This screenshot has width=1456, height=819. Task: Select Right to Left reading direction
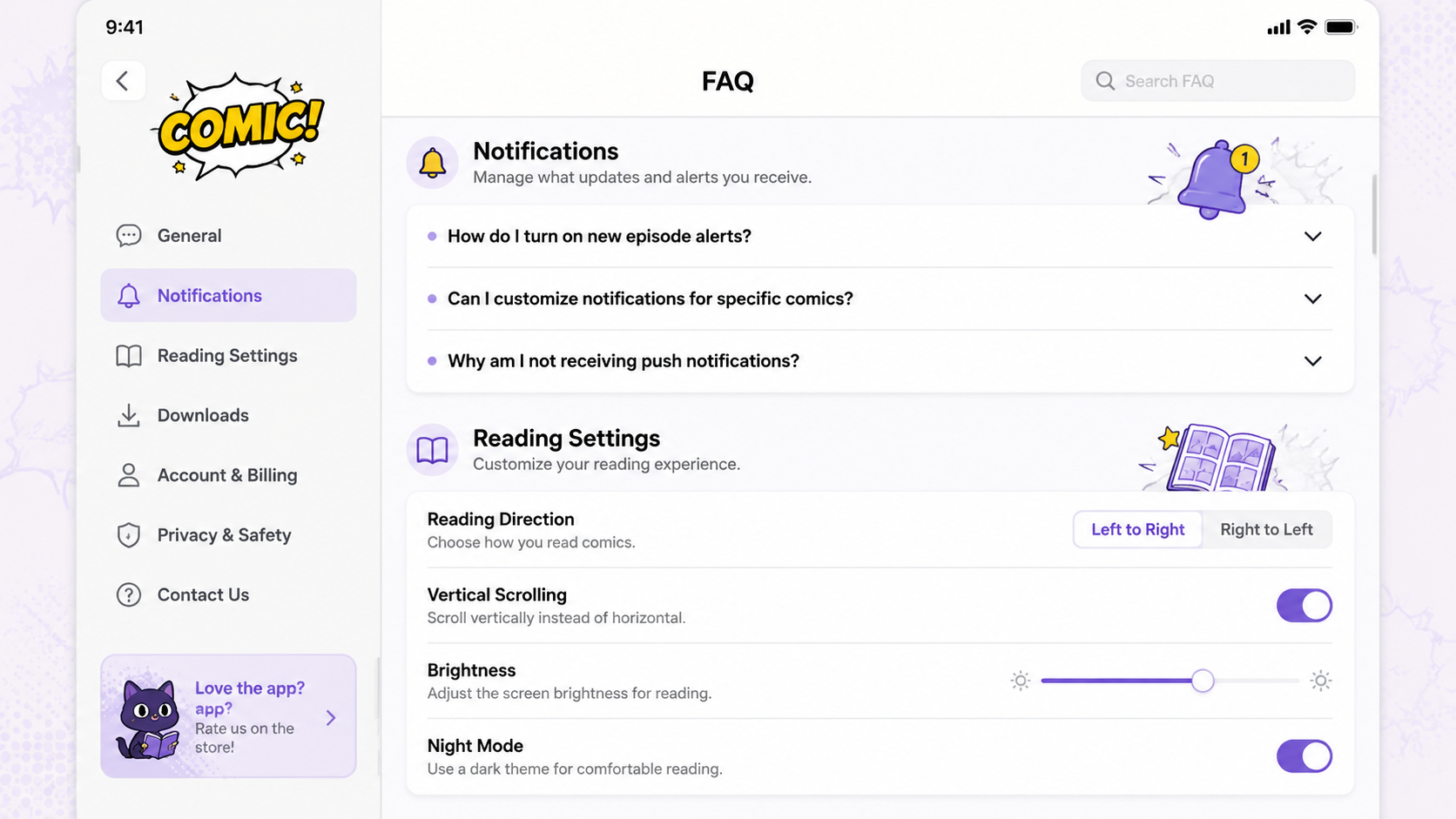(1266, 529)
